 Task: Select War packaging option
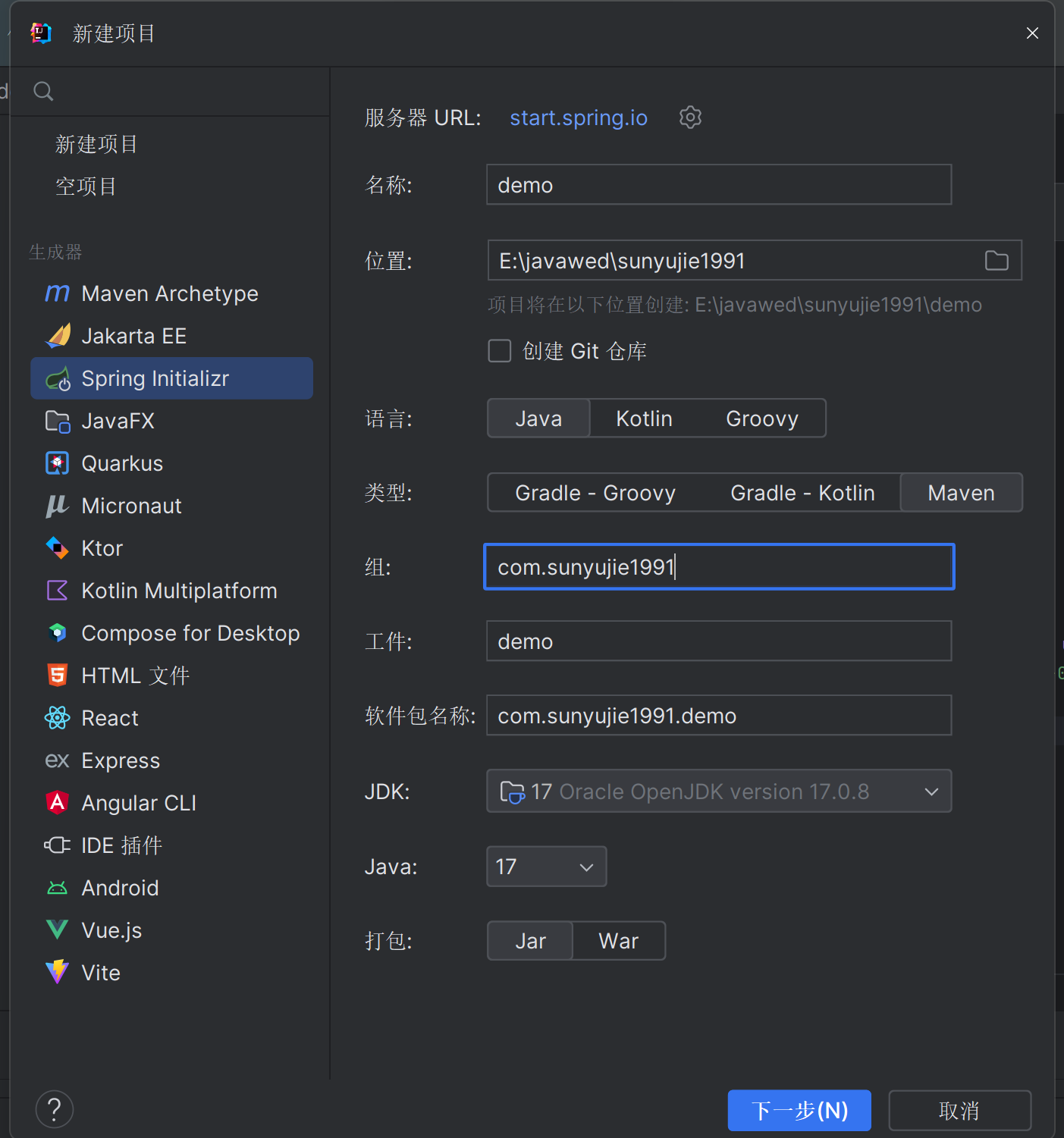[x=618, y=941]
